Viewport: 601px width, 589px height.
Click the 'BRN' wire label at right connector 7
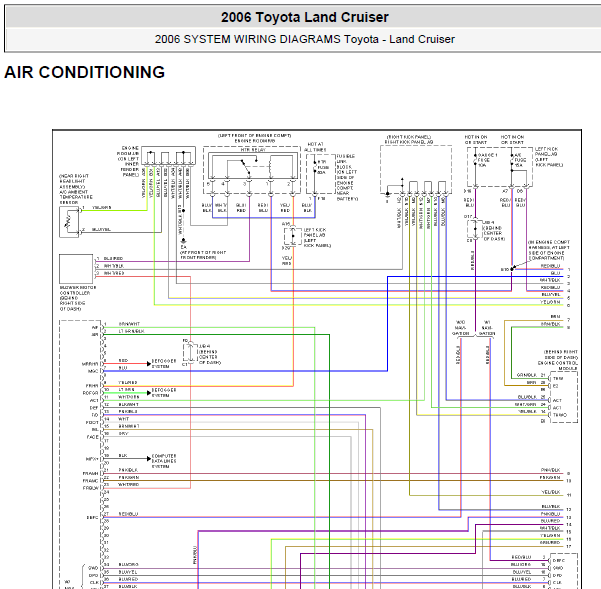pyautogui.click(x=555, y=317)
